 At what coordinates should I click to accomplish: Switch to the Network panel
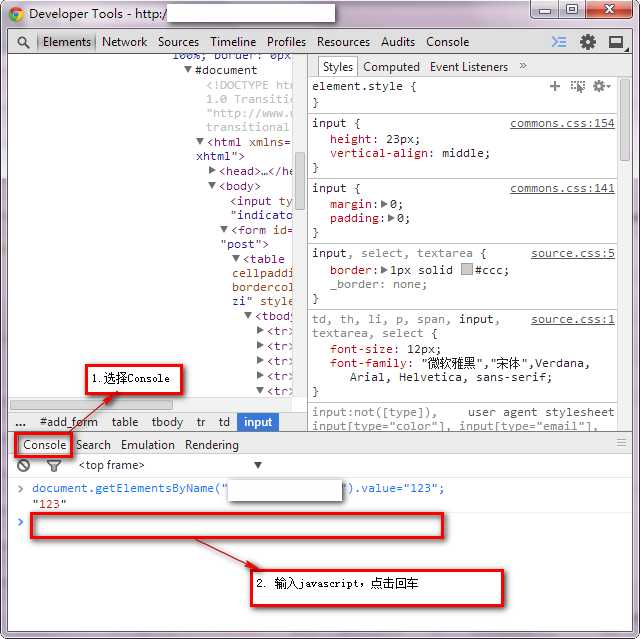(x=124, y=42)
